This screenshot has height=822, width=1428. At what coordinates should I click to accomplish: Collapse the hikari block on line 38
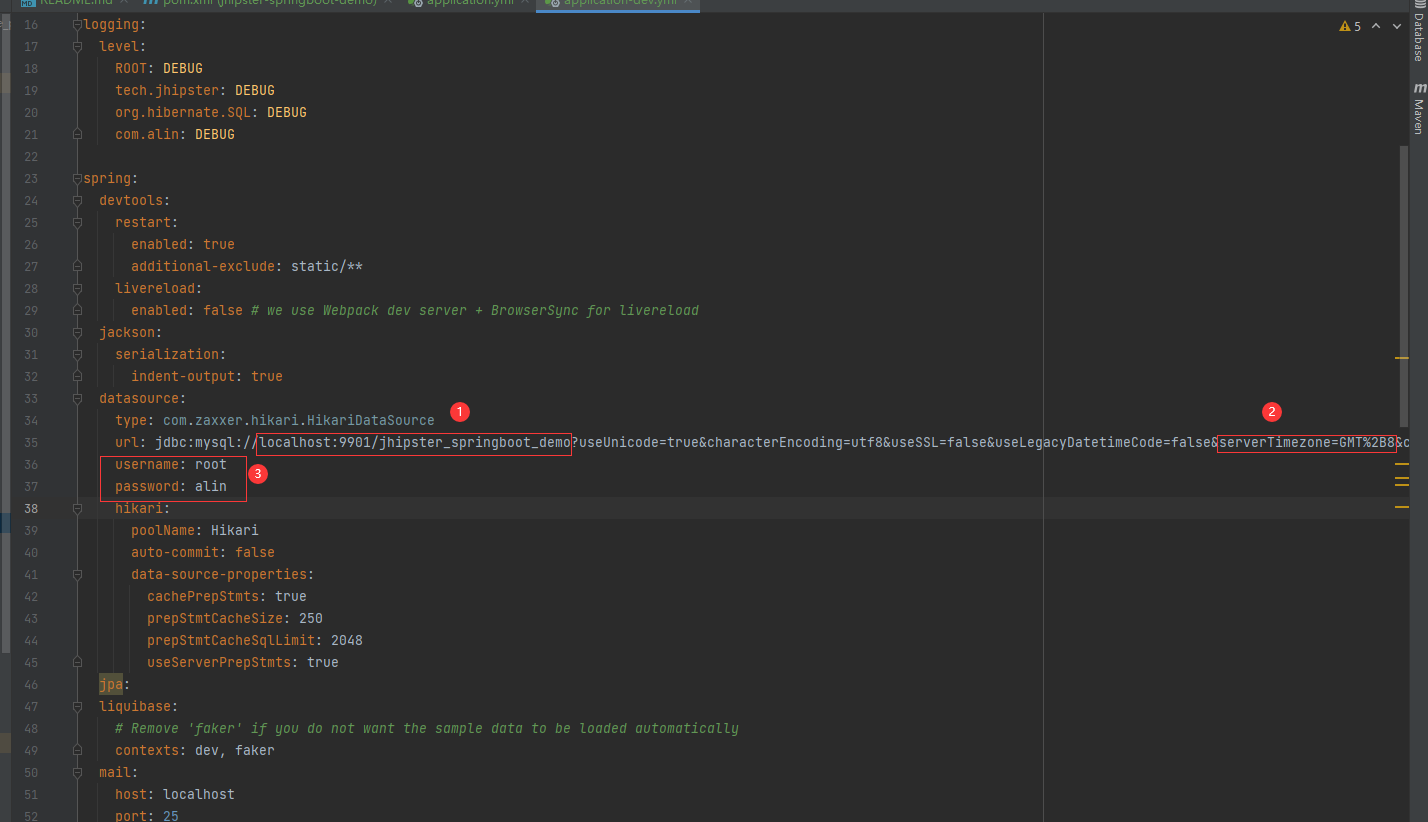pyautogui.click(x=77, y=508)
